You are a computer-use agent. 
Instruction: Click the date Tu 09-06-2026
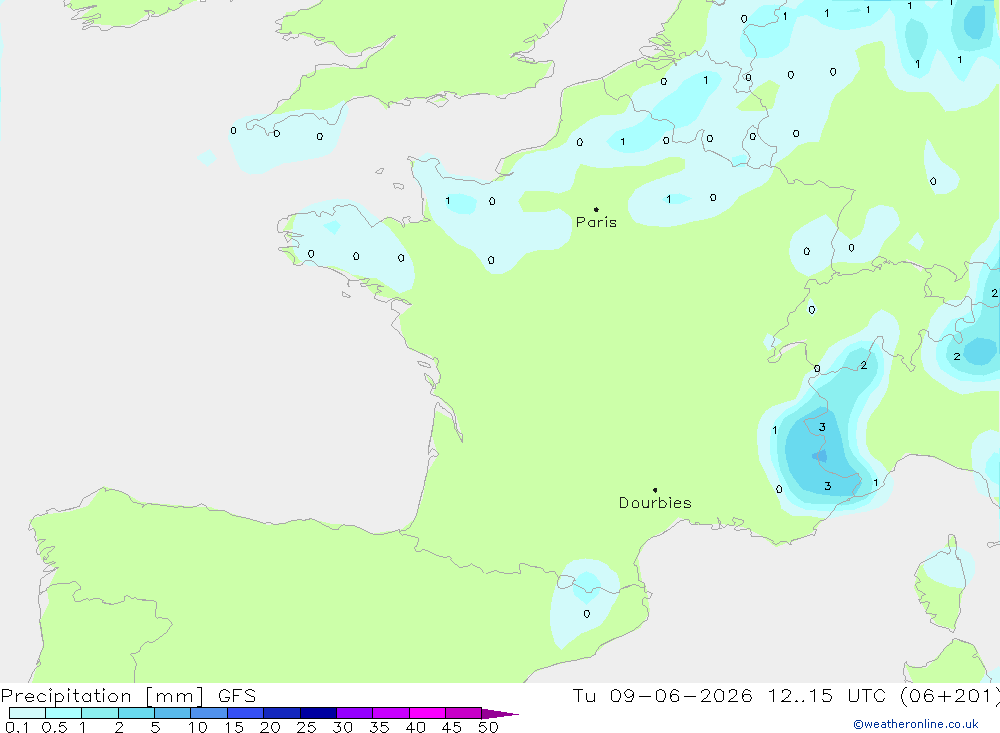[x=662, y=696]
